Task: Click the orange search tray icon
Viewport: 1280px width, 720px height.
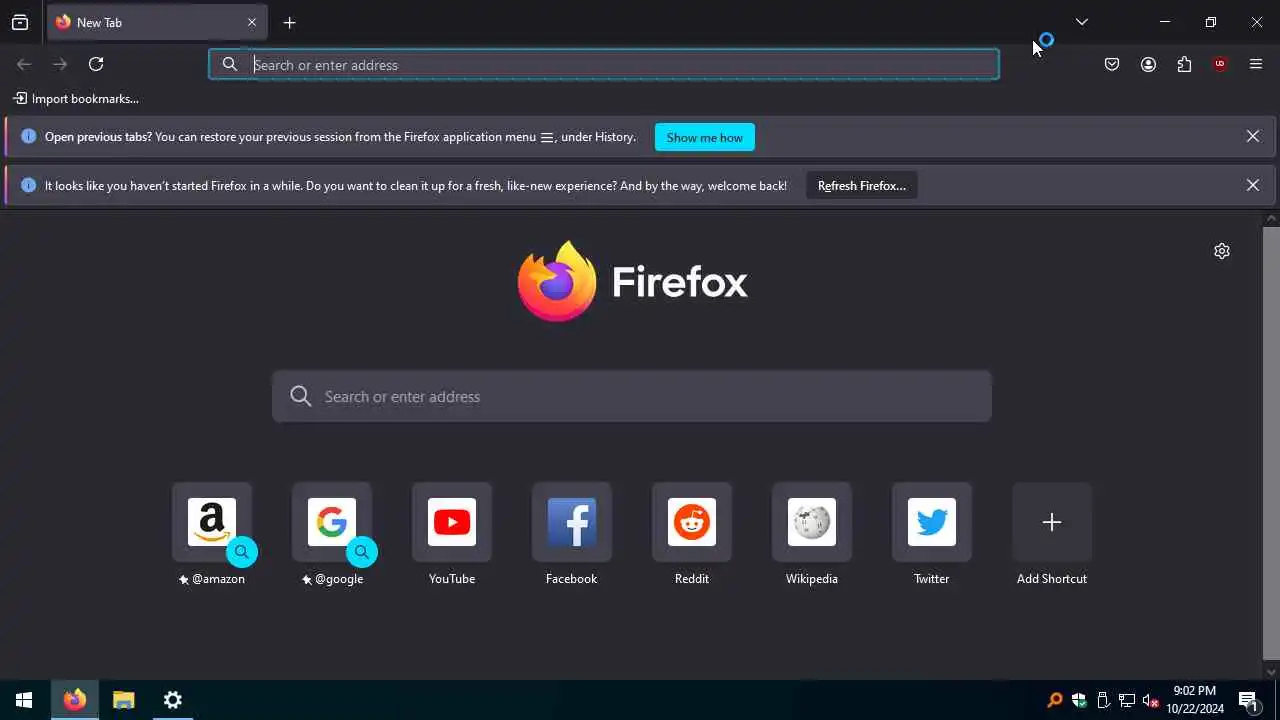Action: [x=1054, y=700]
